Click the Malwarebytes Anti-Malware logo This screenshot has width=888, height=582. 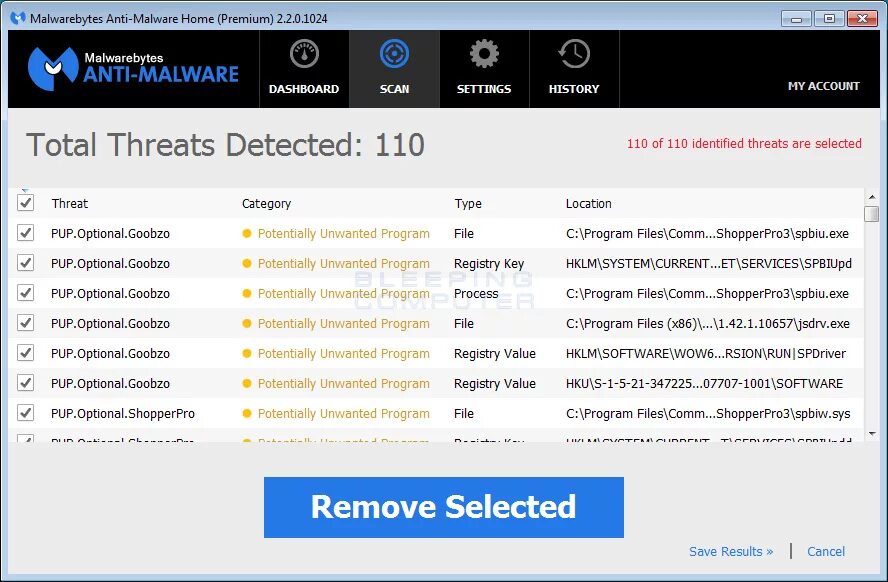point(134,69)
